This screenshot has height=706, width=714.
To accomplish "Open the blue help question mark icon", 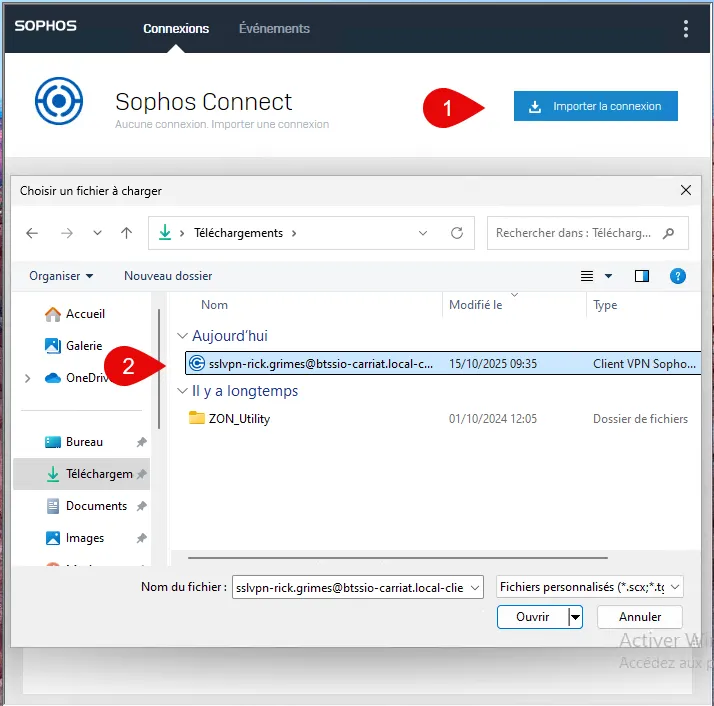I will [x=677, y=276].
